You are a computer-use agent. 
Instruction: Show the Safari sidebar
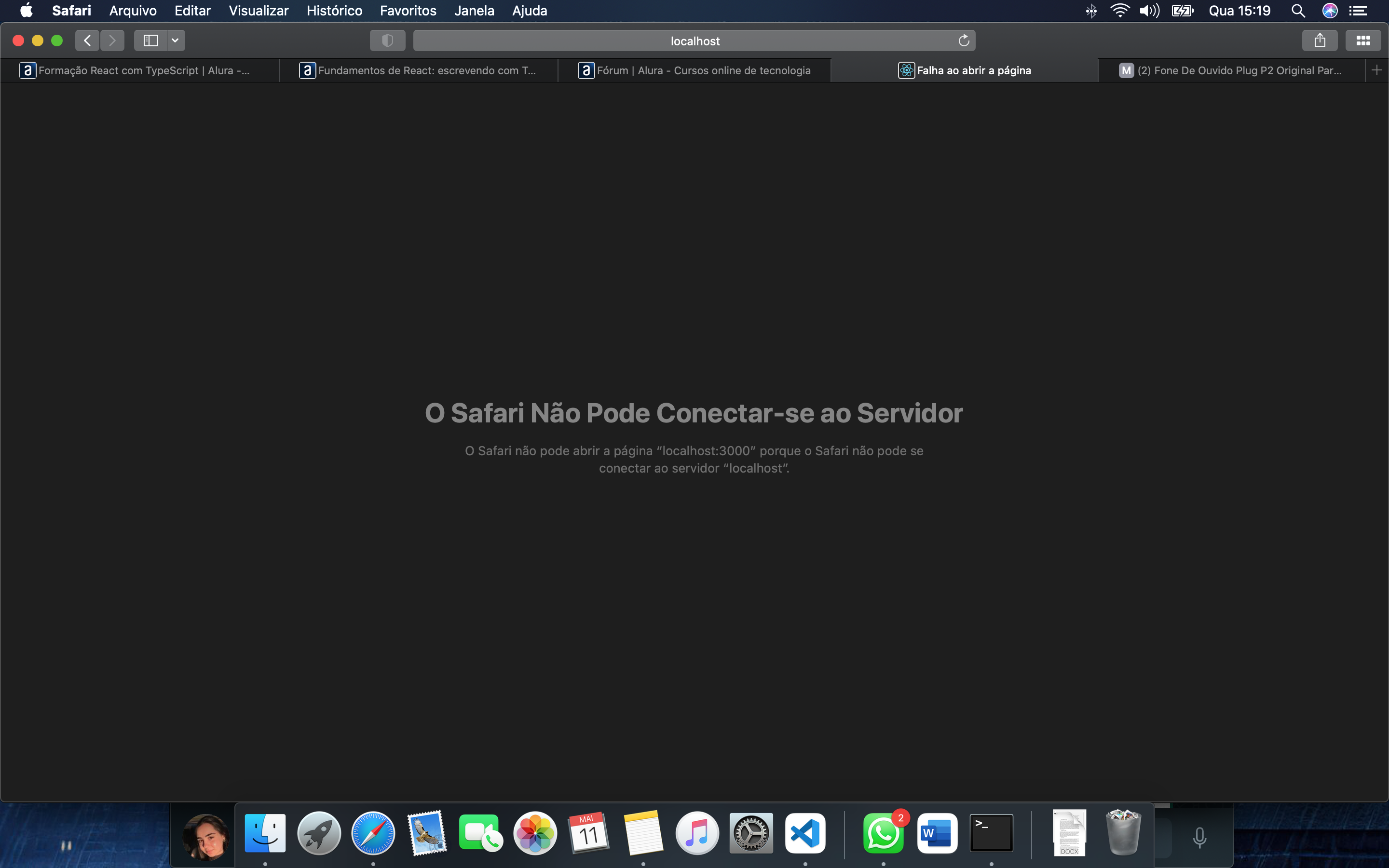pyautogui.click(x=150, y=40)
